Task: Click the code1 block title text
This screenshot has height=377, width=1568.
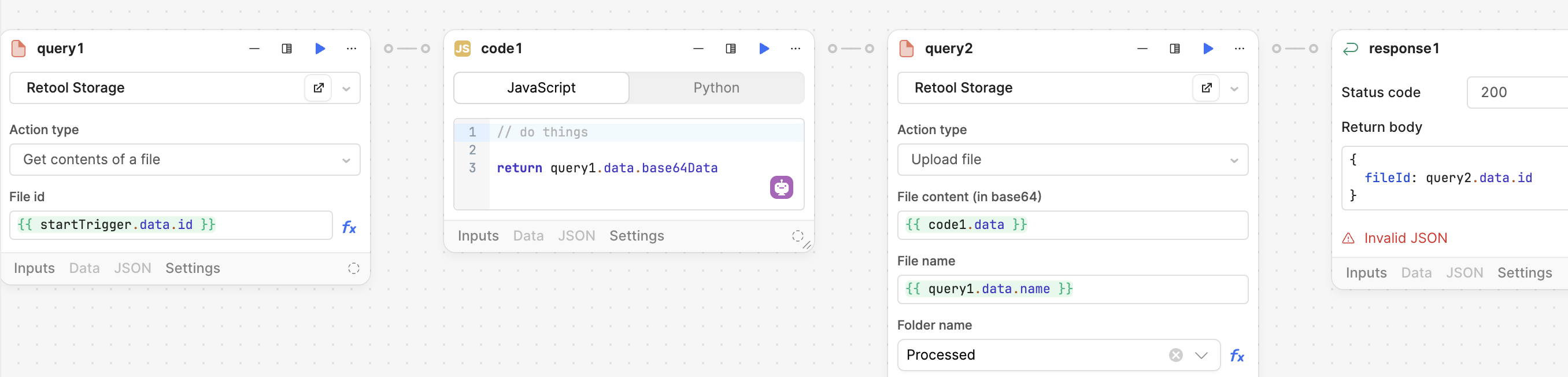Action: [502, 49]
